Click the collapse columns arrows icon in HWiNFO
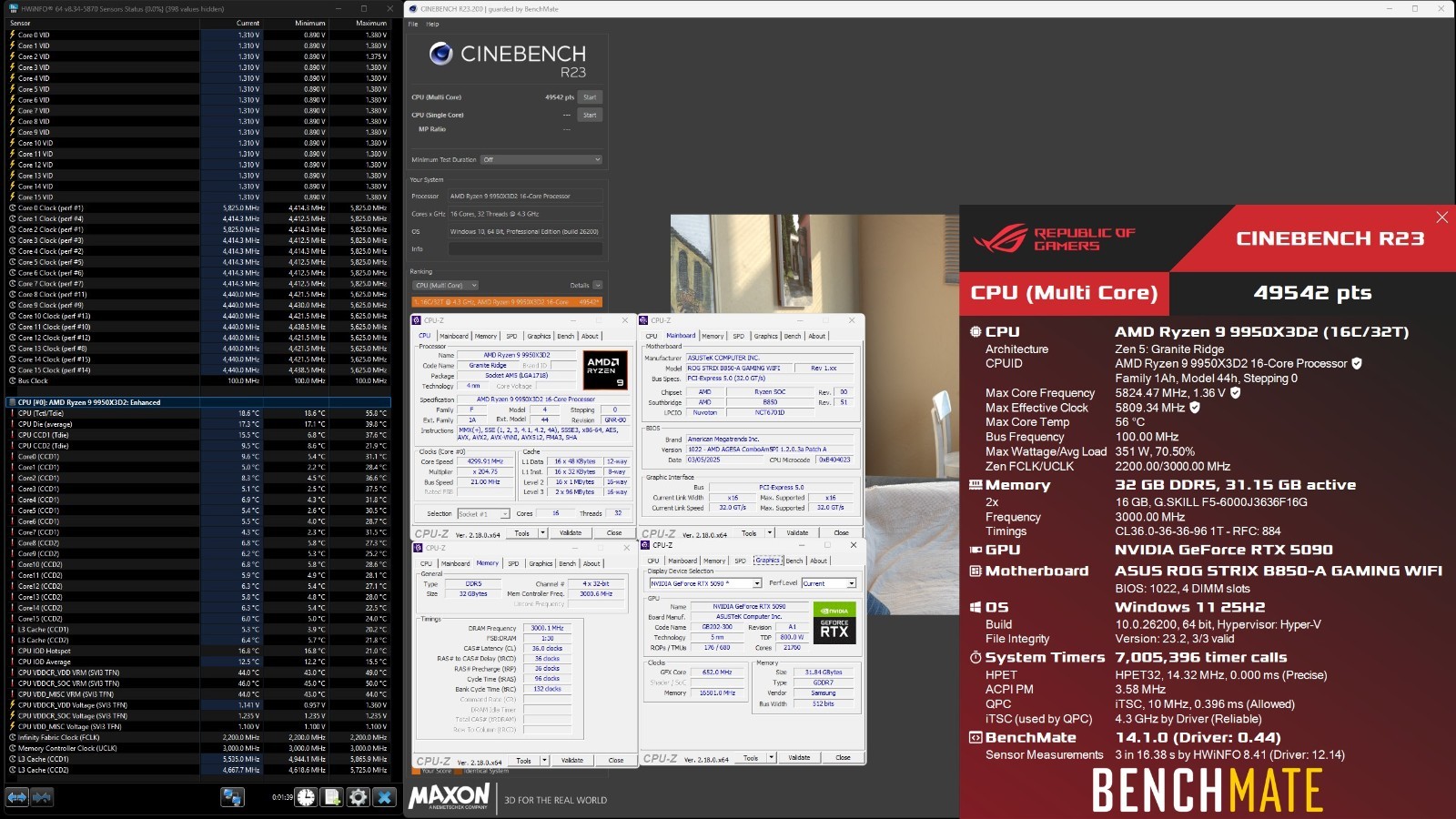The image size is (1456, 819). pos(42,797)
